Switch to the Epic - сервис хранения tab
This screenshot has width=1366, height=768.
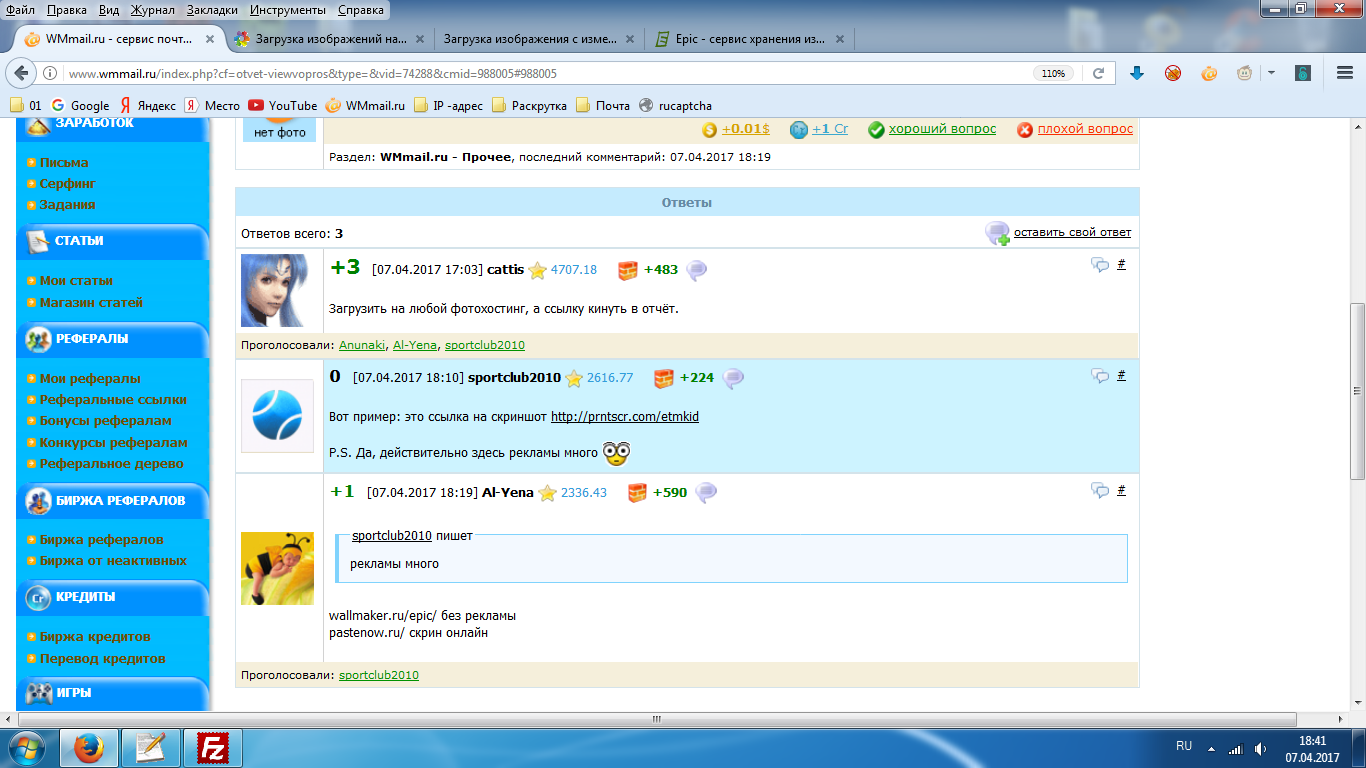(749, 40)
